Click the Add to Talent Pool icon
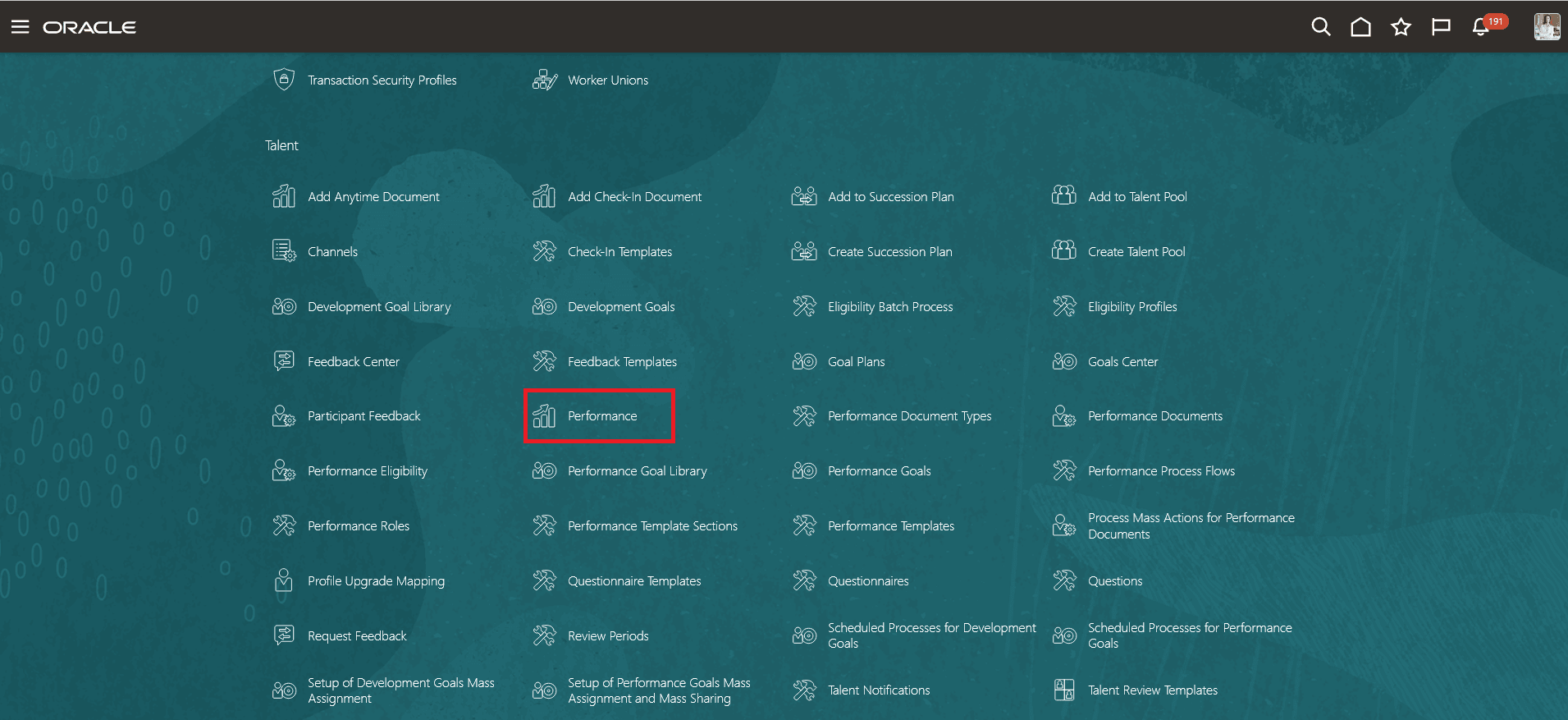 coord(1064,195)
